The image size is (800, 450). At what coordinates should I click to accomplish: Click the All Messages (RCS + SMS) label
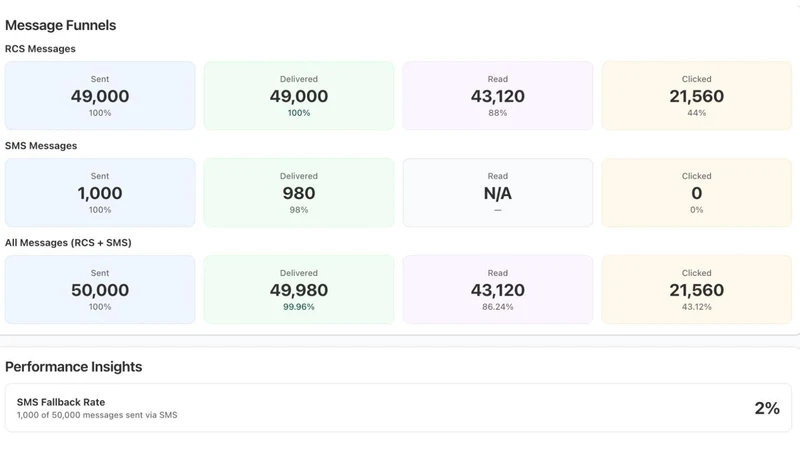tap(68, 243)
